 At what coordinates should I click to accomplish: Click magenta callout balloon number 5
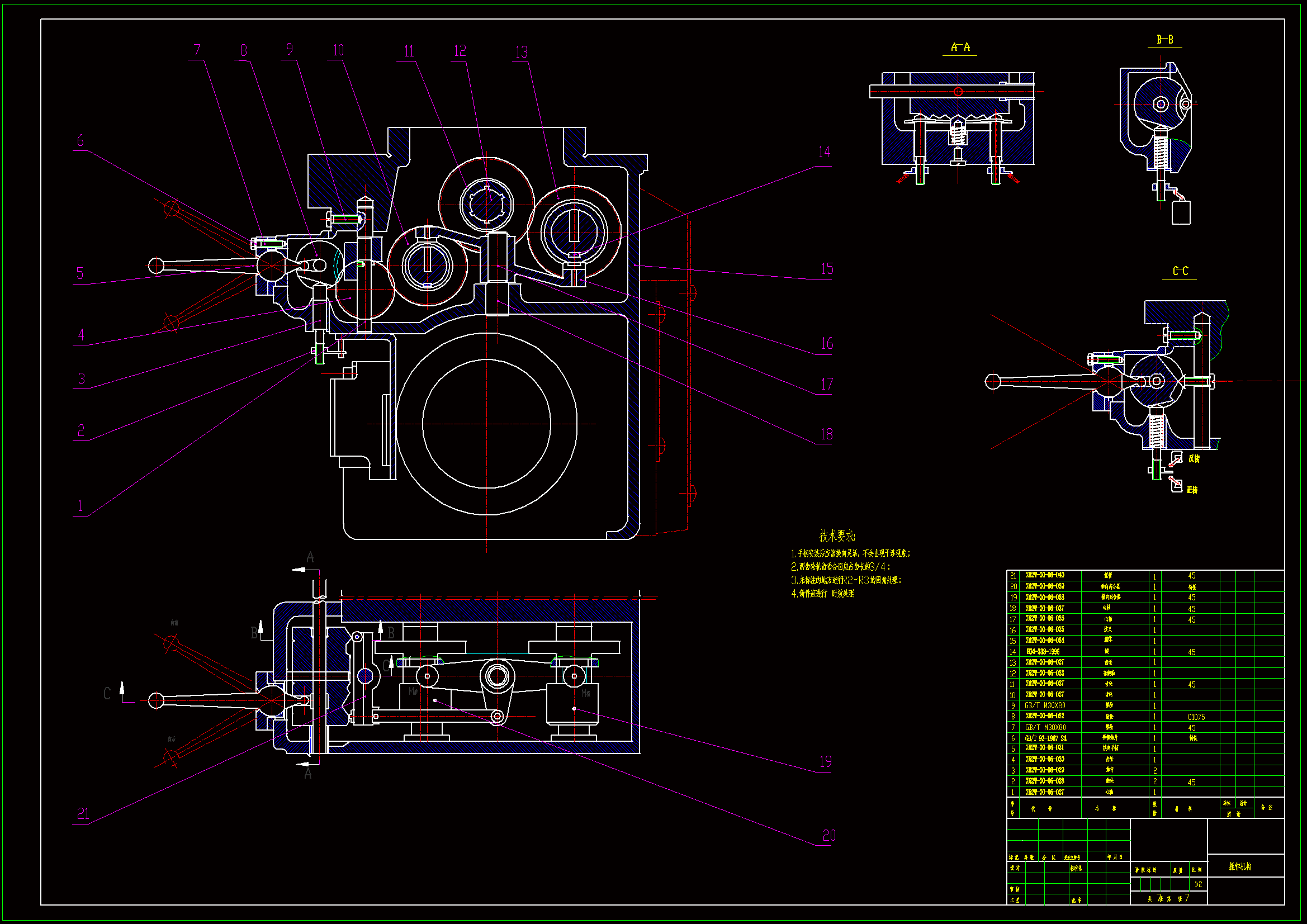pyautogui.click(x=80, y=273)
